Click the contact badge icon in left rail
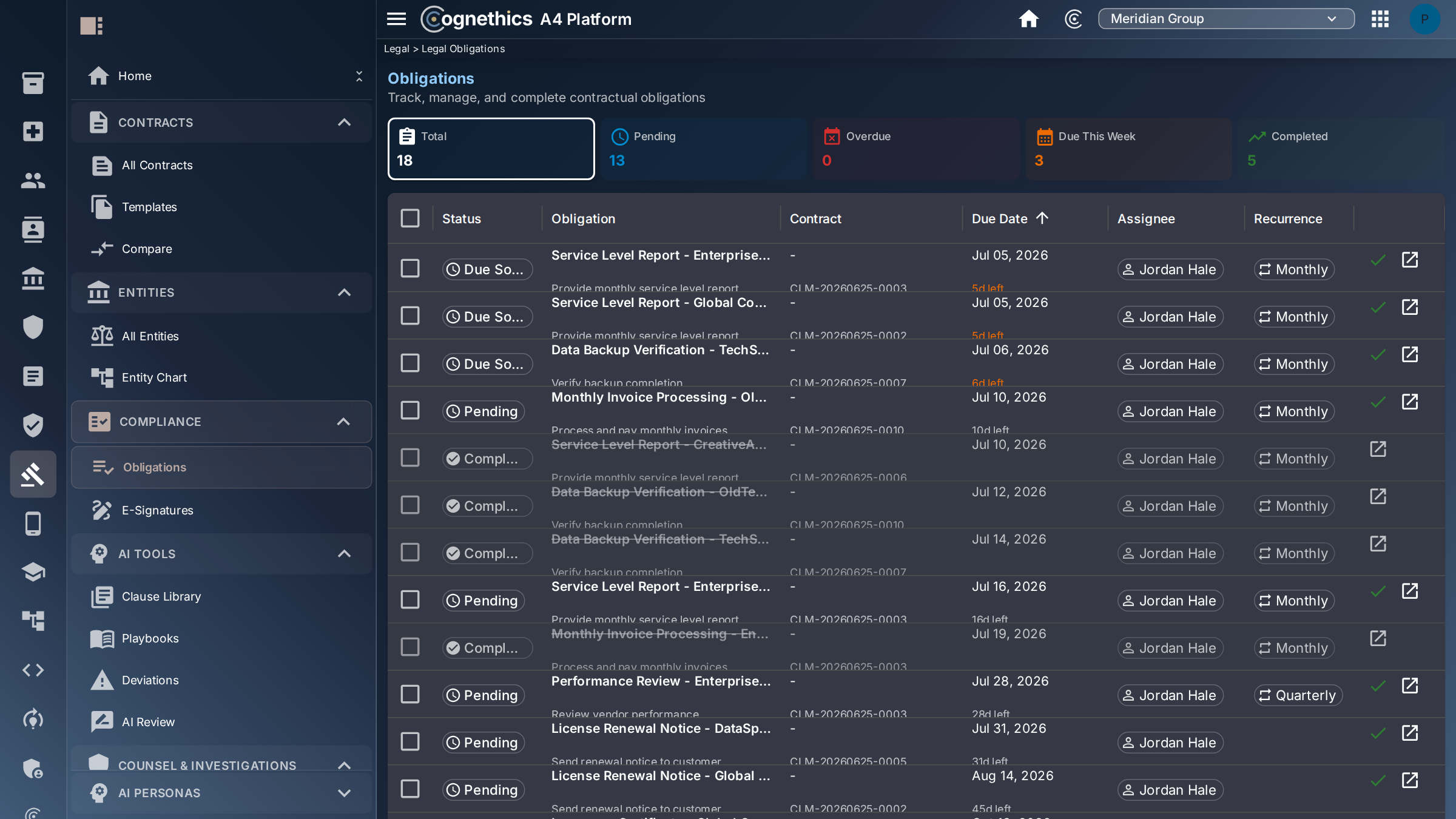The image size is (1456, 819). [x=33, y=229]
